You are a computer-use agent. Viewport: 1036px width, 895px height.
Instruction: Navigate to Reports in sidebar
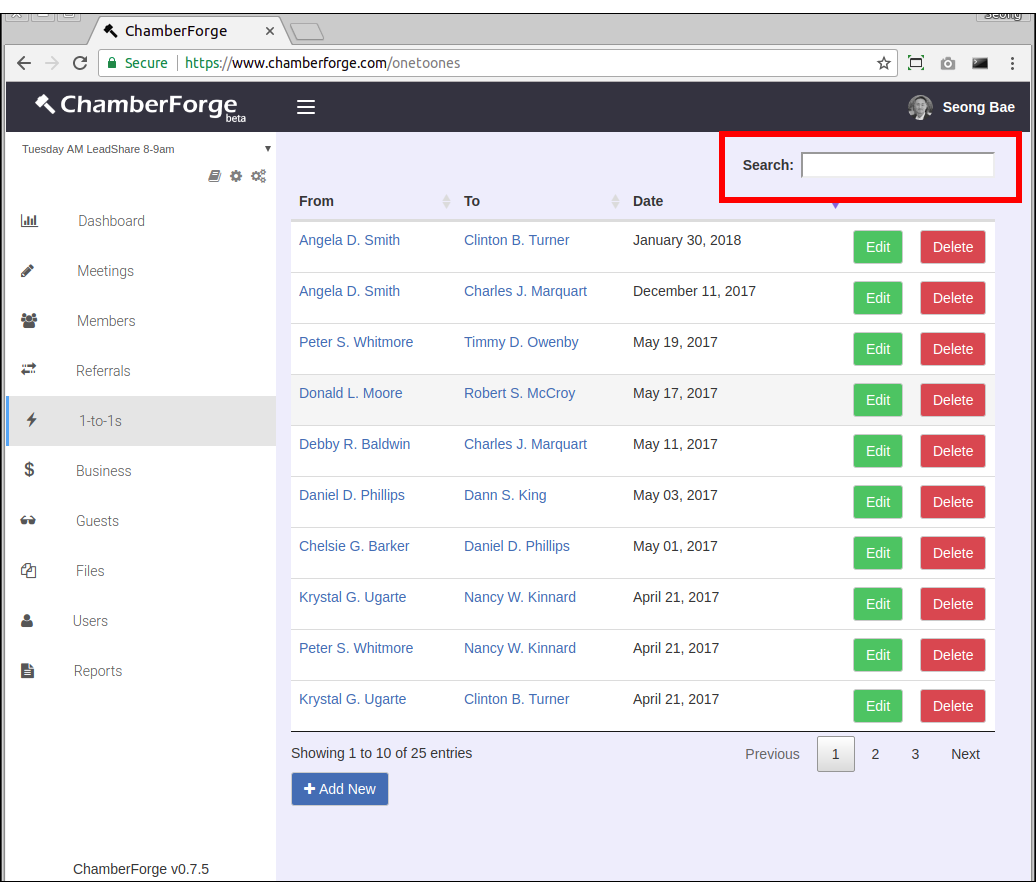point(98,671)
